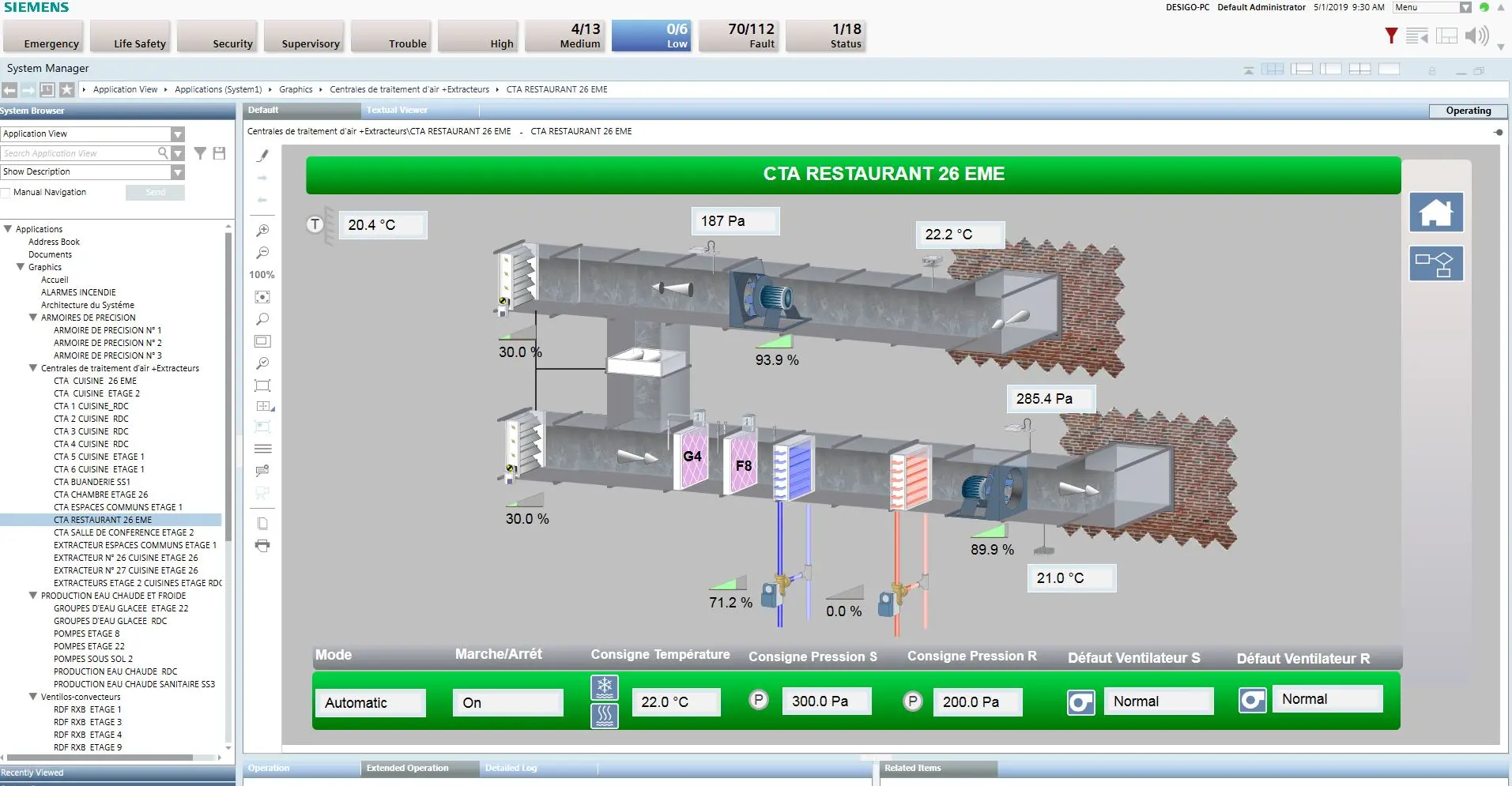Select the cooling snowflake mode icon
The width and height of the screenshot is (1512, 786).
tap(605, 687)
